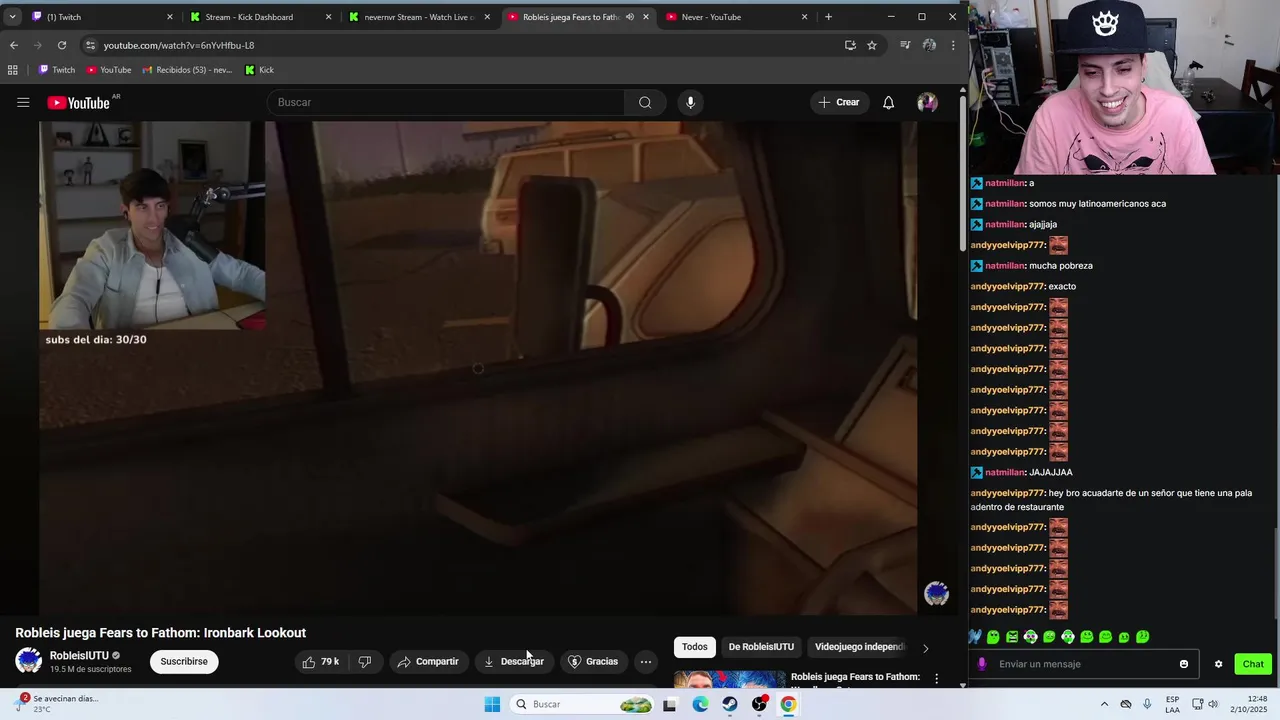Open the Kick bookmark

point(259,70)
